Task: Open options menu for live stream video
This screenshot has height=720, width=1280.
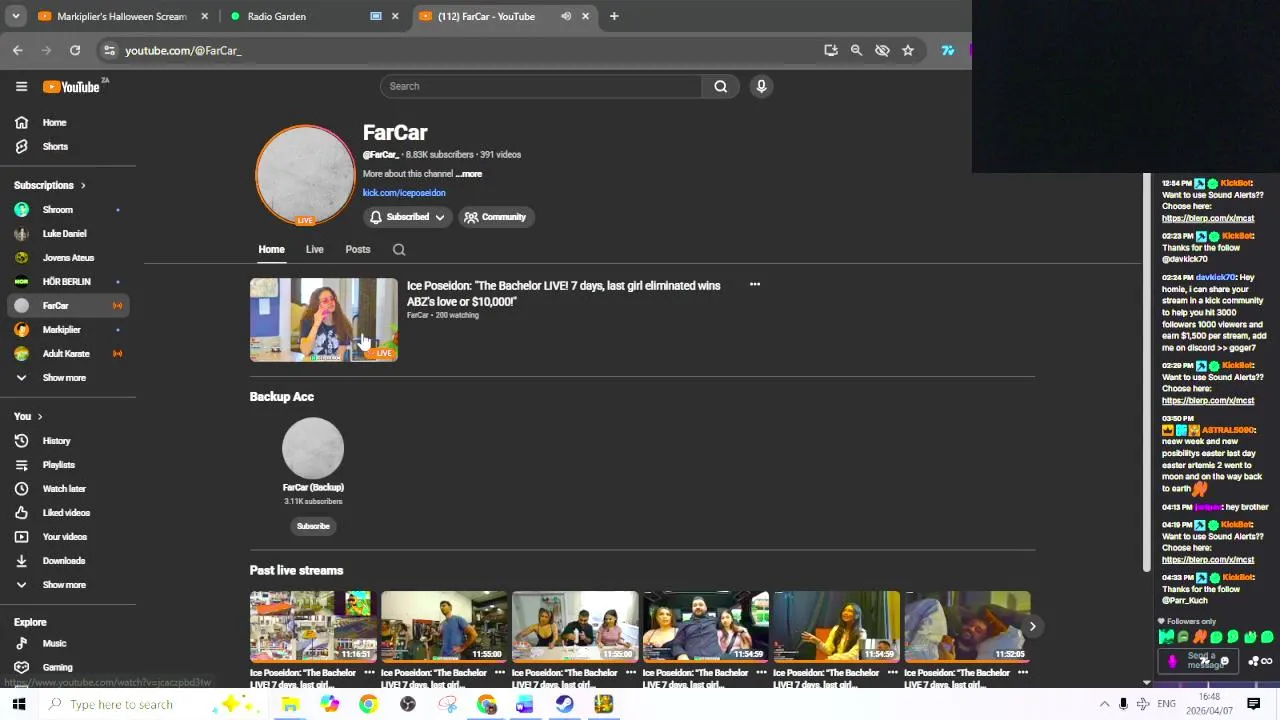Action: (755, 285)
